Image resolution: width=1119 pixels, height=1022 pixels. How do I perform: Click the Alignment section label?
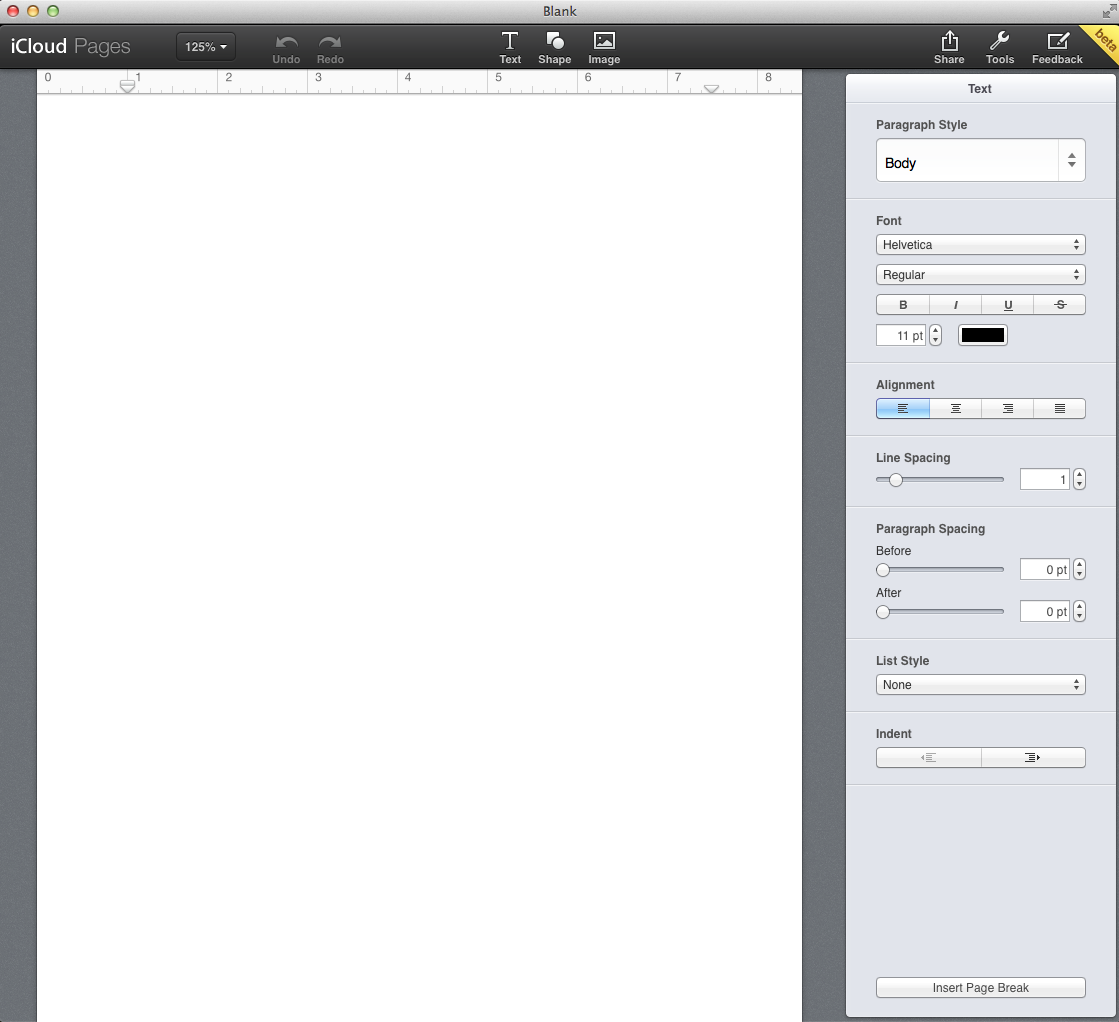click(x=905, y=385)
